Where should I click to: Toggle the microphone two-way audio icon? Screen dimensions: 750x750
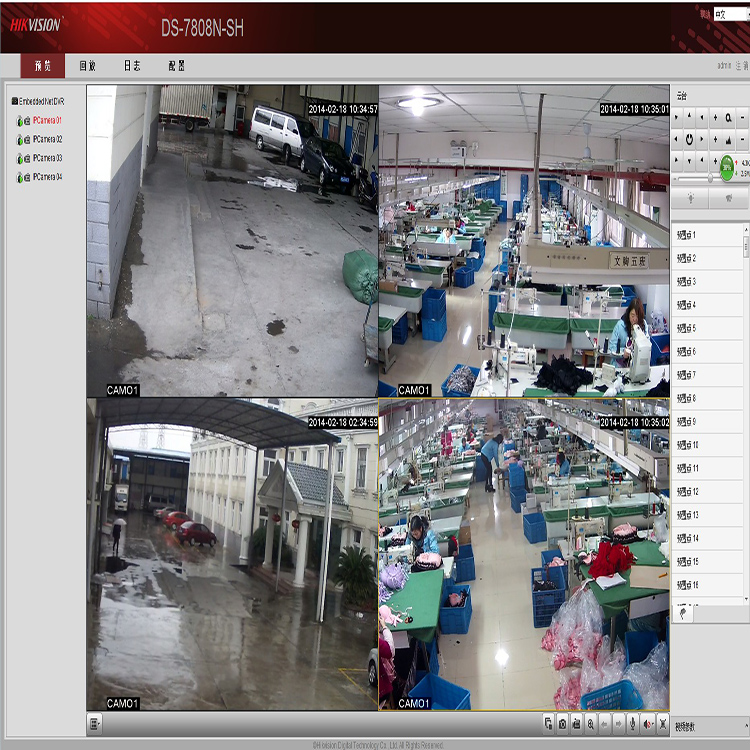[633, 724]
